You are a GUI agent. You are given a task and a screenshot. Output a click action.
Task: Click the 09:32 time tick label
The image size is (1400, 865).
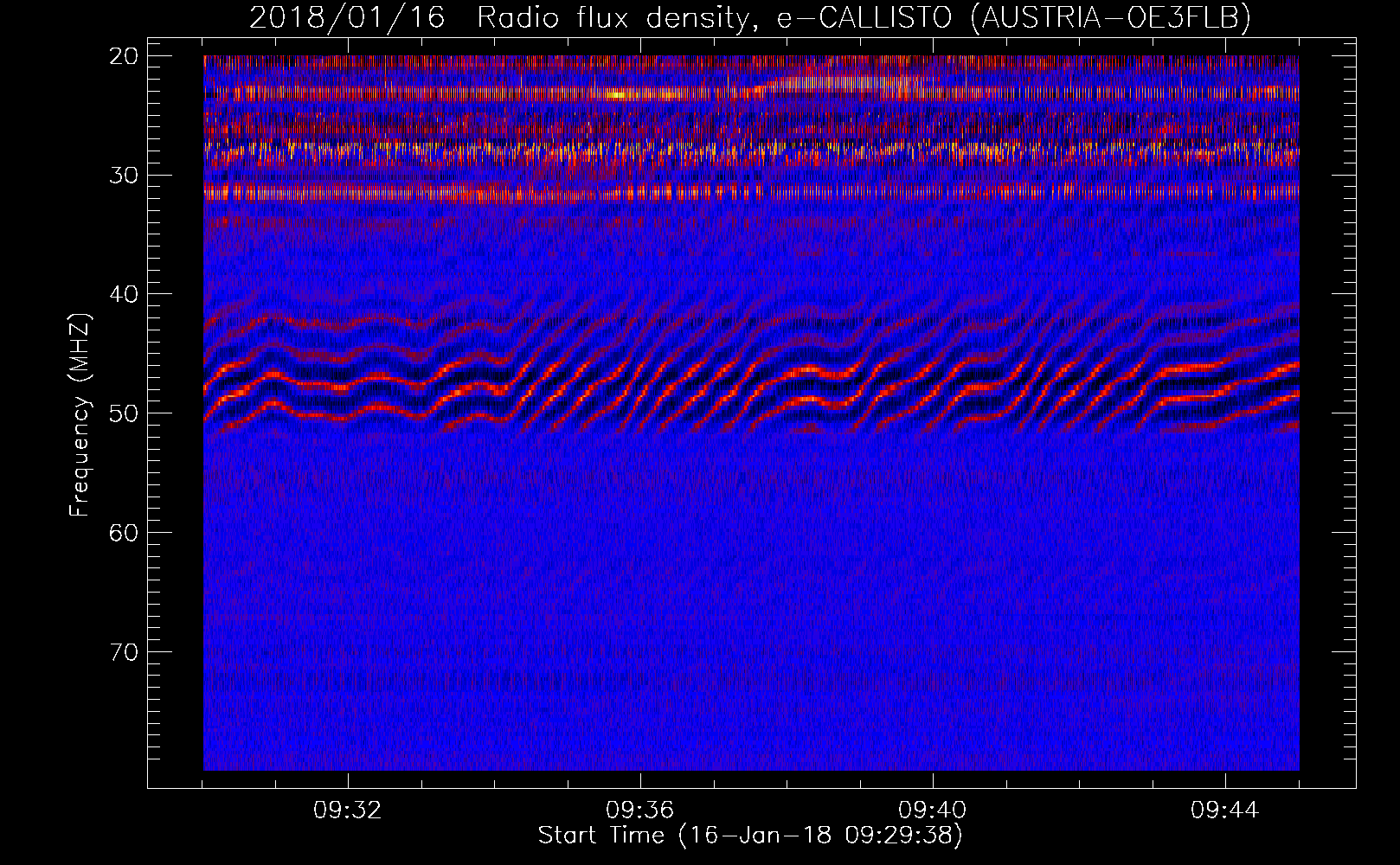pyautogui.click(x=348, y=811)
